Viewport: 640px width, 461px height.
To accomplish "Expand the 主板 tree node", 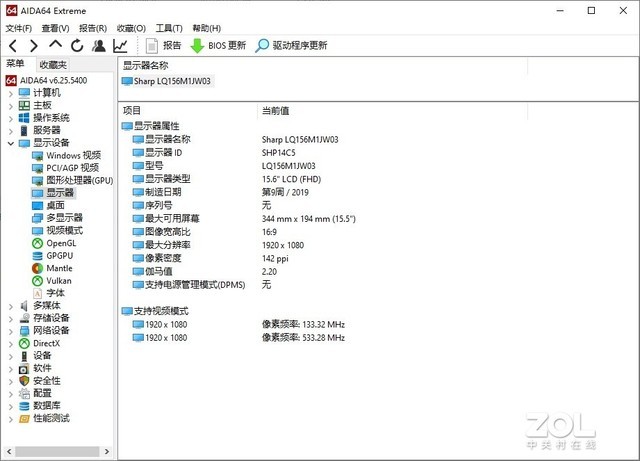I will click(11, 106).
